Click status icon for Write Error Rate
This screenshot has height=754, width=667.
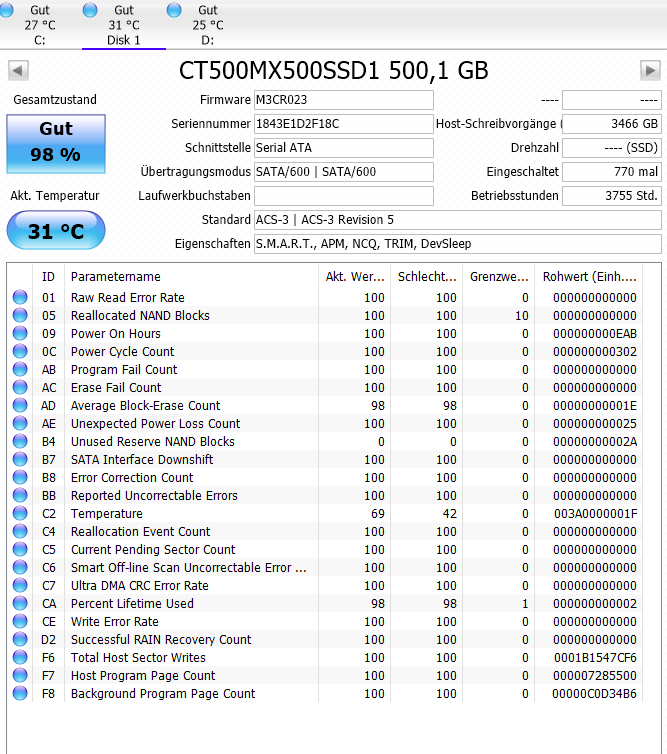(x=20, y=621)
